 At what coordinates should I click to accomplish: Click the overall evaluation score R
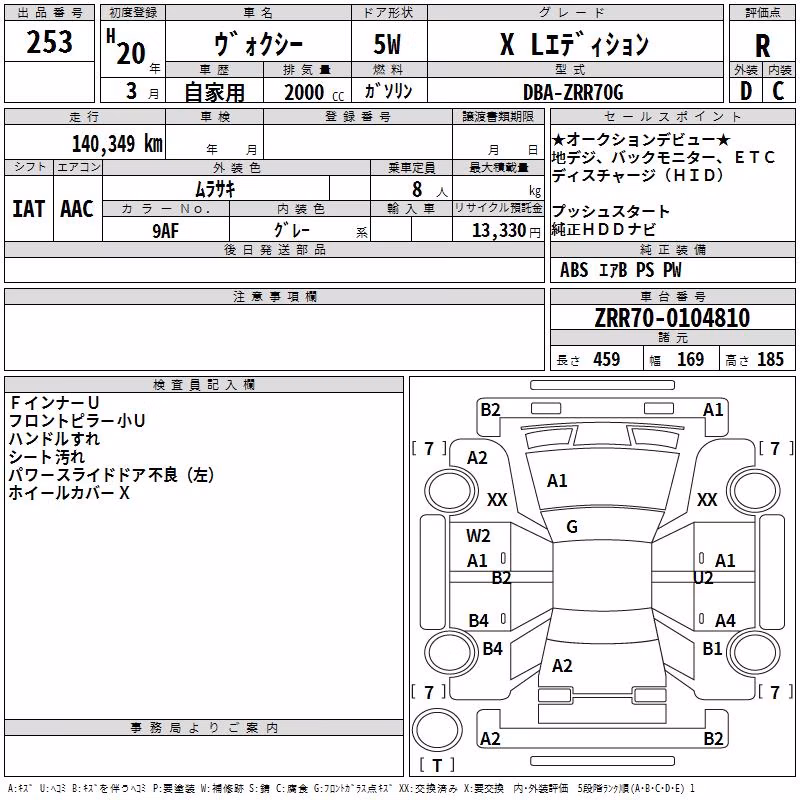pos(762,46)
